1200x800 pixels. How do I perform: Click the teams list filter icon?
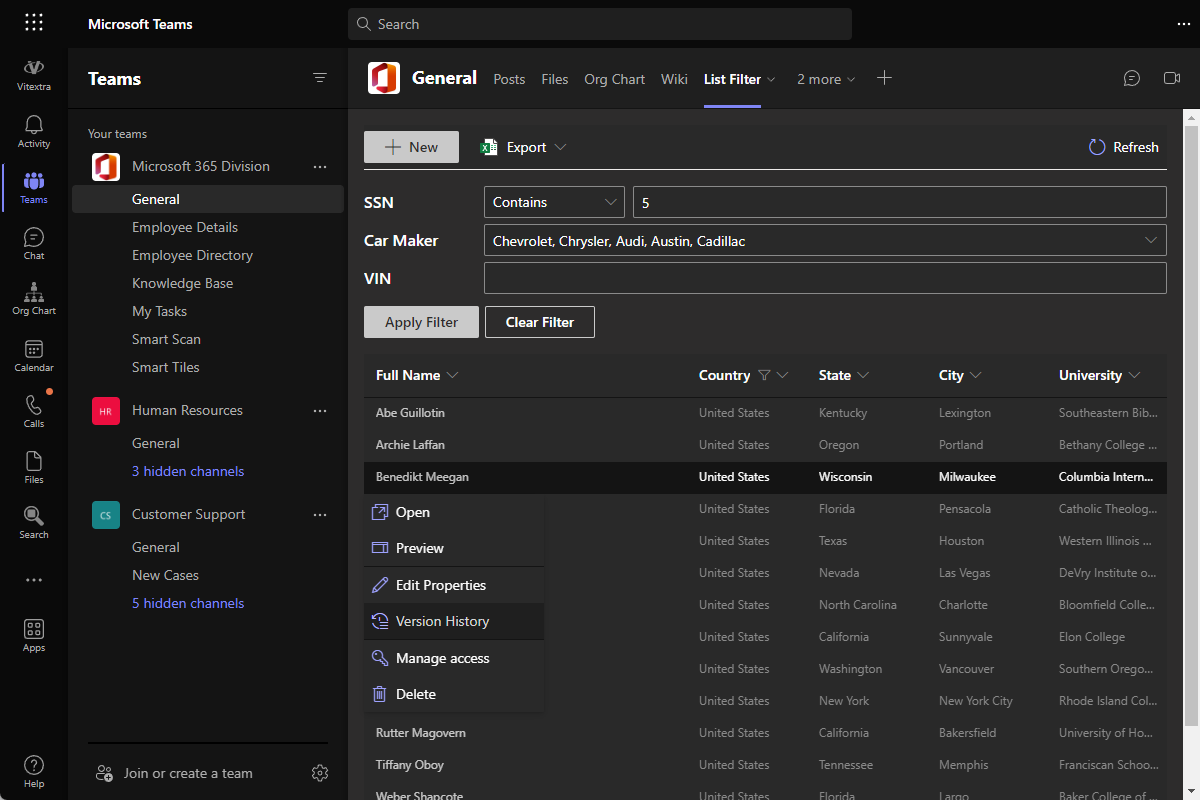pyautogui.click(x=320, y=78)
